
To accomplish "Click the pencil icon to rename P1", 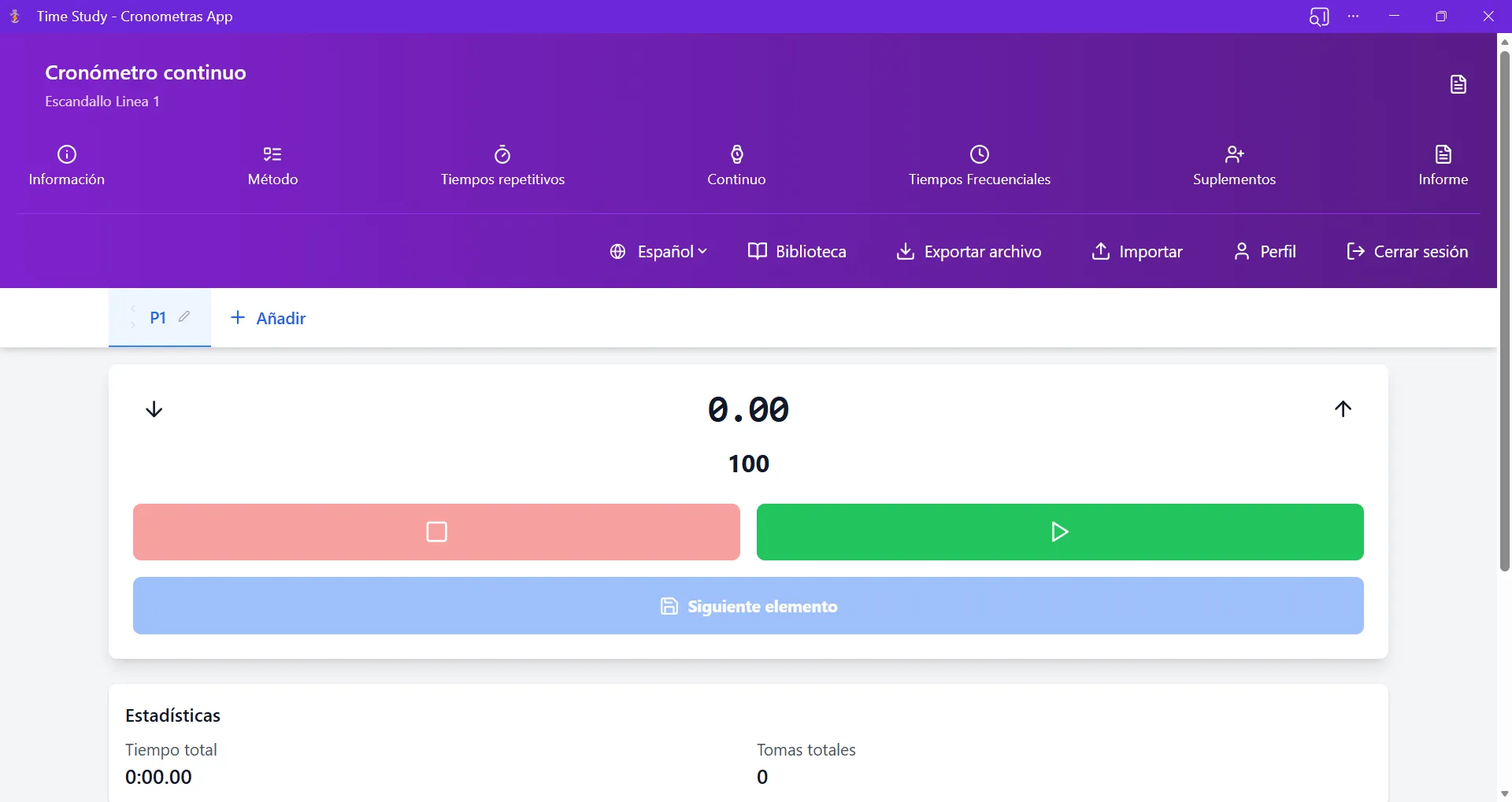I will click(184, 316).
